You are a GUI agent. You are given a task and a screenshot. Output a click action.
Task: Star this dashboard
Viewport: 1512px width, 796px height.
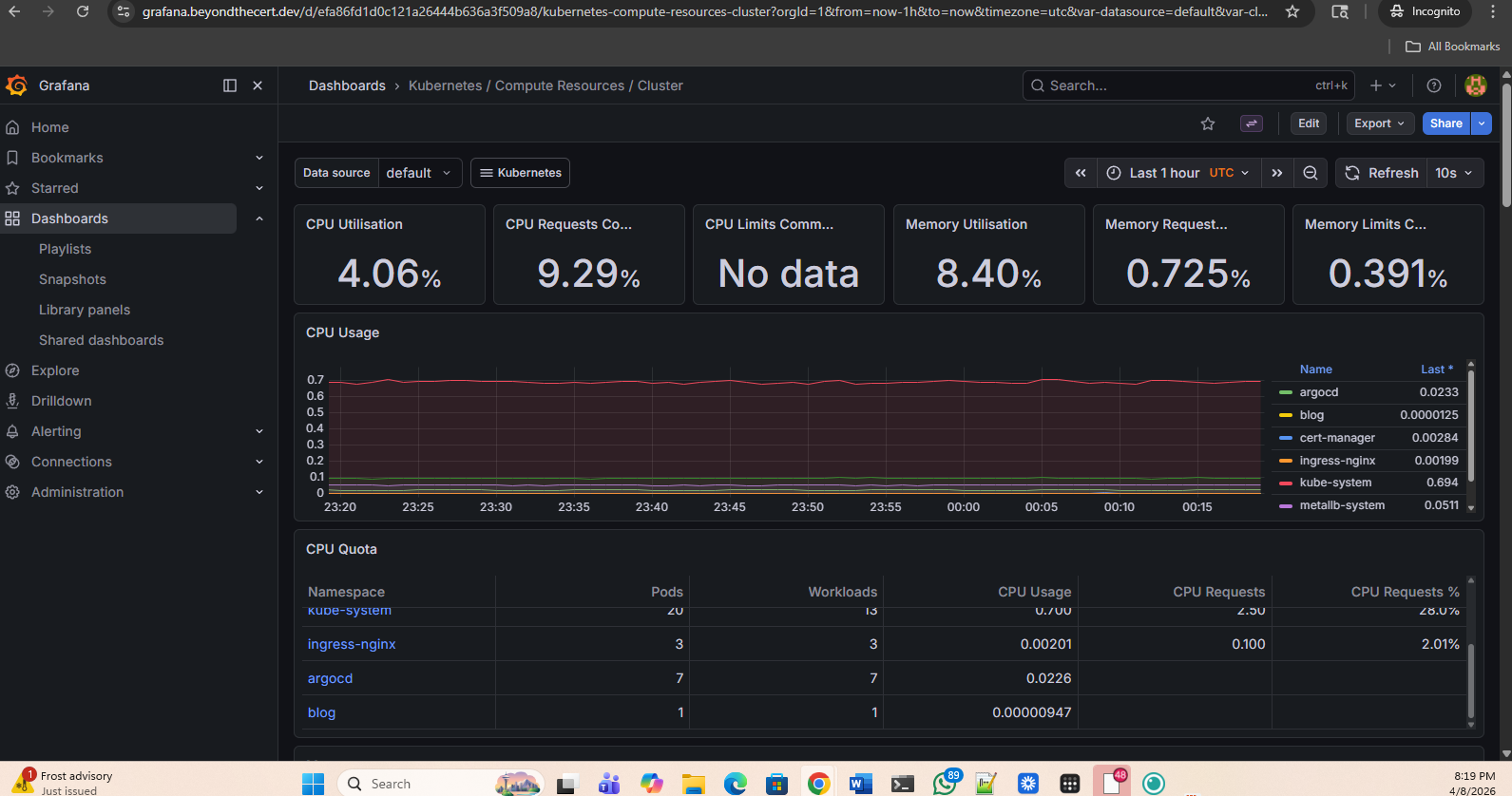pos(1208,123)
